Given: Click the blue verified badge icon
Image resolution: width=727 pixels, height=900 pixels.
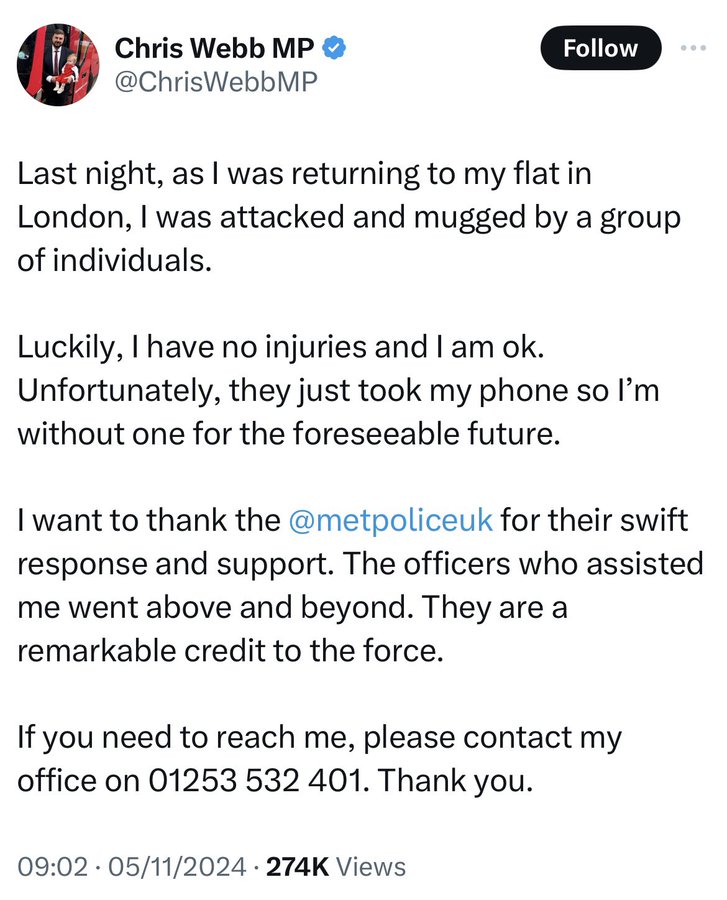Looking at the screenshot, I should 334,48.
